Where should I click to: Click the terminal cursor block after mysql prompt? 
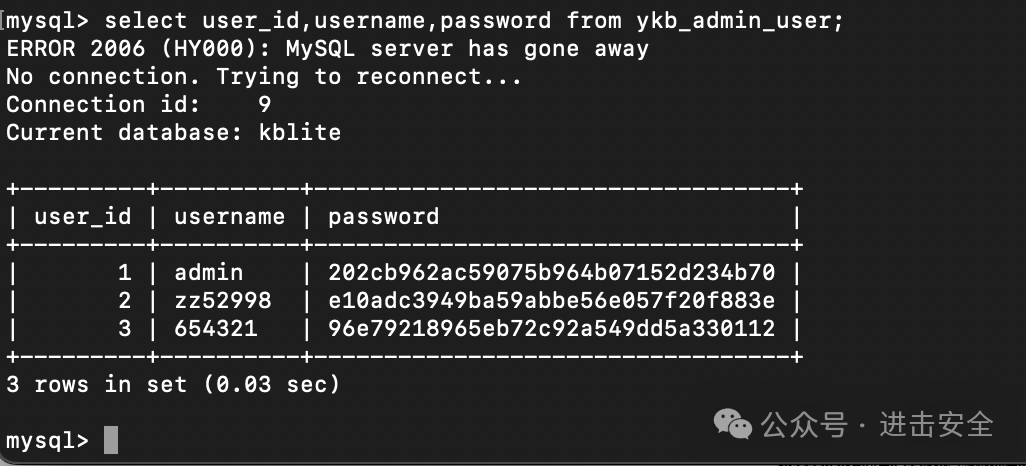(111, 440)
